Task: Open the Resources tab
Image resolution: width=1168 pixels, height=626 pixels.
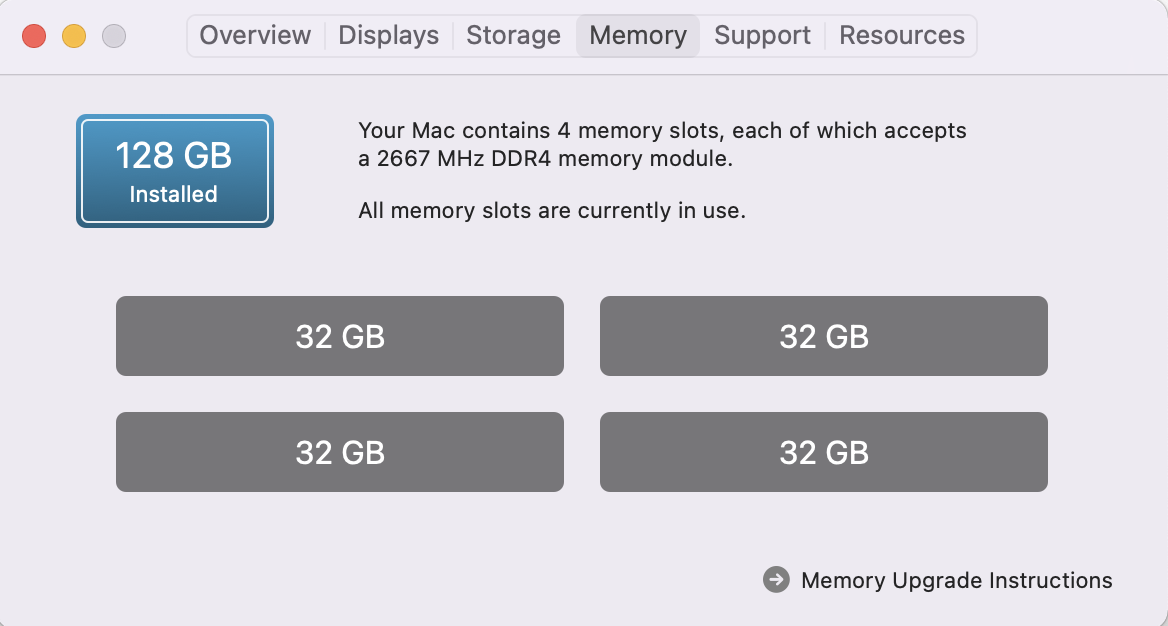Action: (901, 36)
